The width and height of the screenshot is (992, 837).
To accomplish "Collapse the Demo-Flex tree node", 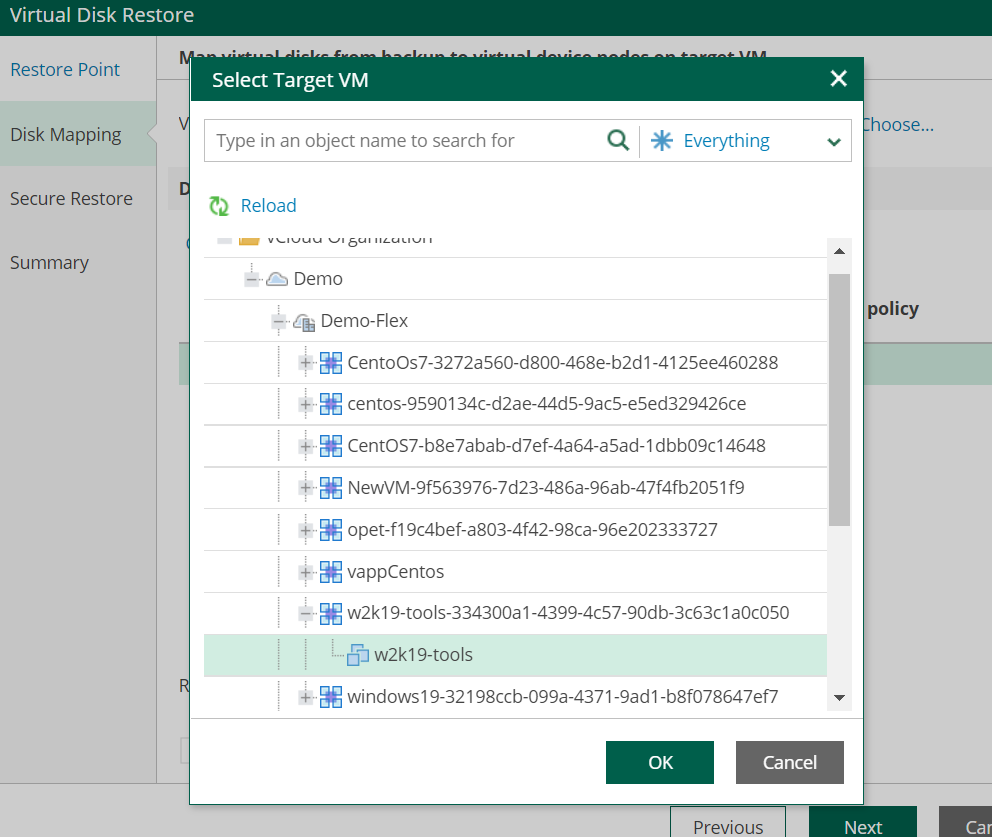I will pos(279,322).
